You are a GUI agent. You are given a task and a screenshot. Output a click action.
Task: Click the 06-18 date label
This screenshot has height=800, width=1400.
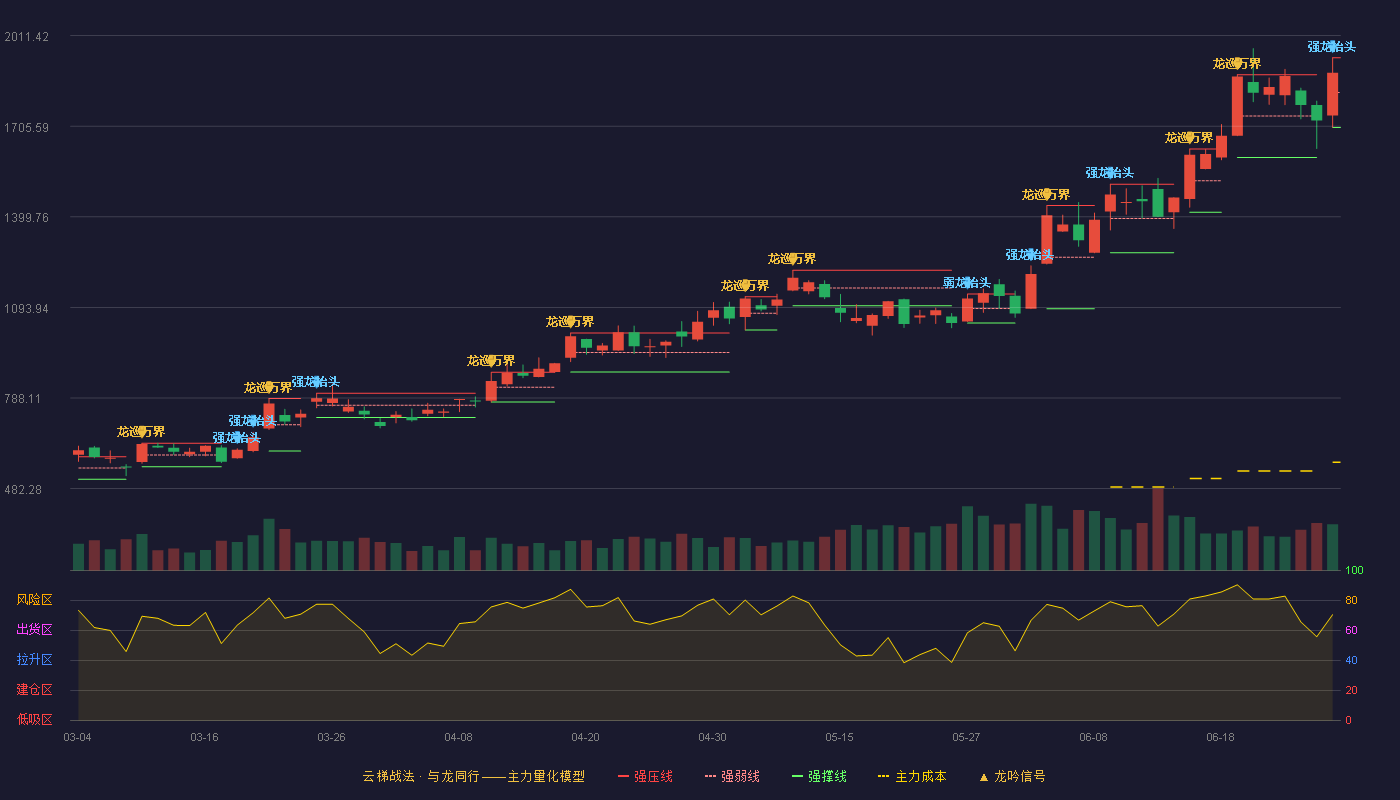(x=1220, y=737)
